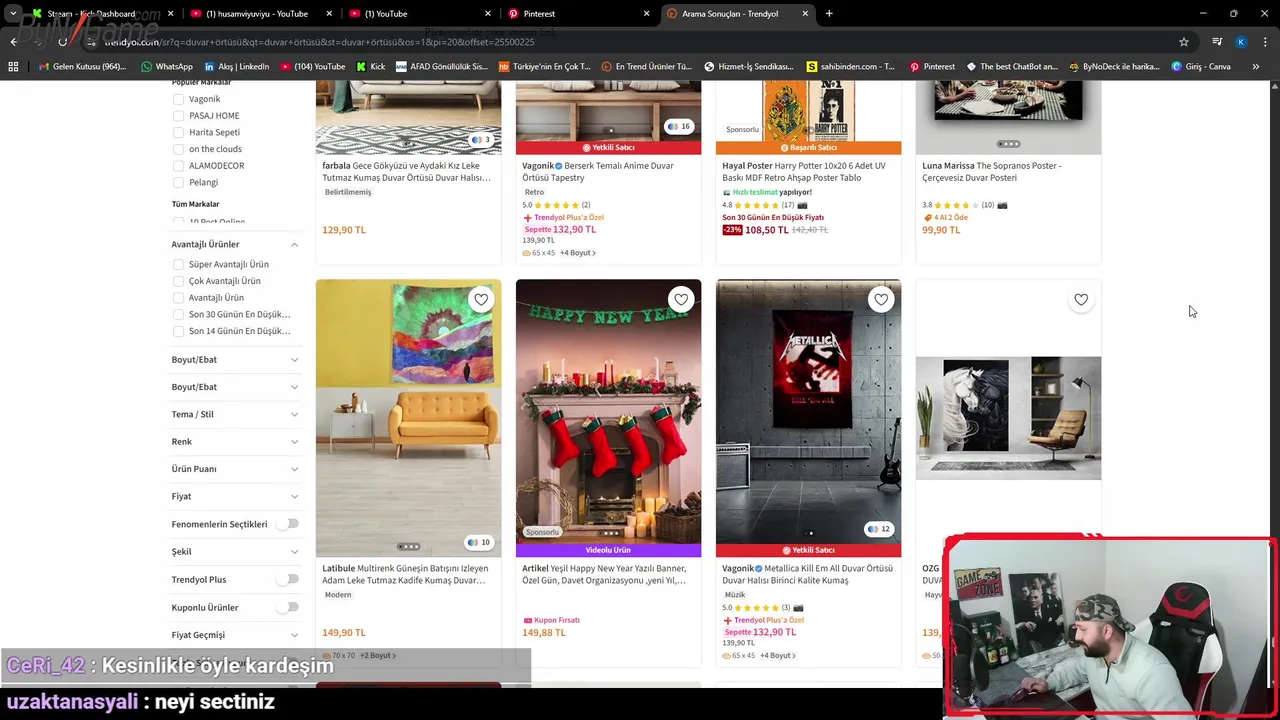Open +4 Boyut sizes under Metallica product

click(x=778, y=656)
